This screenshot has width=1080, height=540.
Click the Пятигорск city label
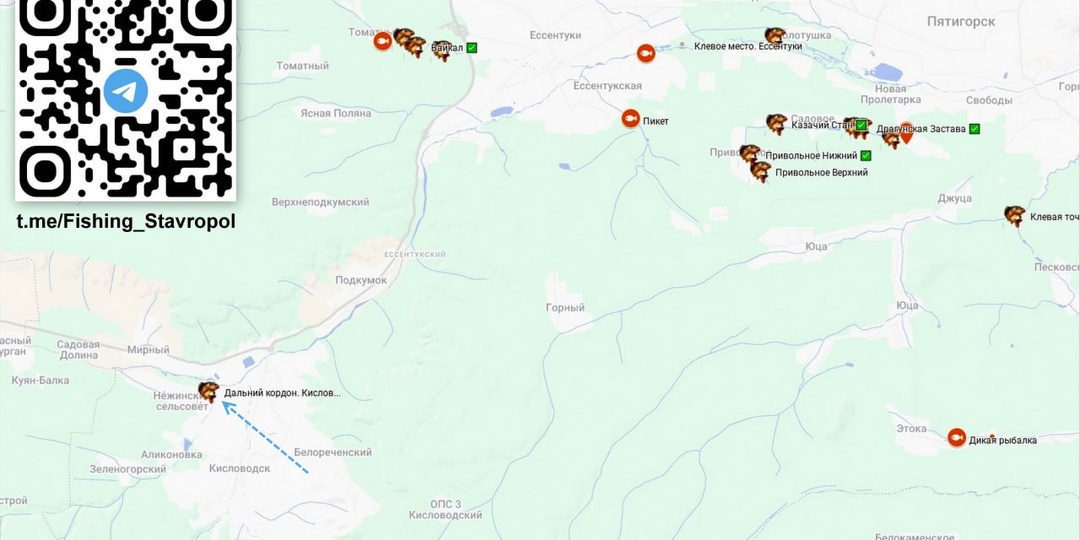point(961,22)
